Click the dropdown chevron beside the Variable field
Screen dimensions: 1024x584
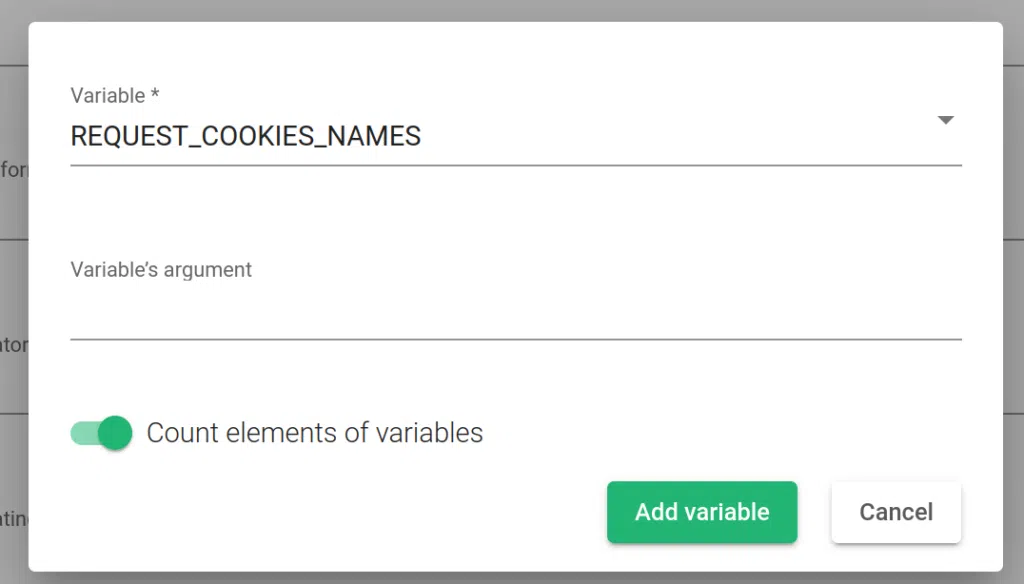tap(945, 119)
